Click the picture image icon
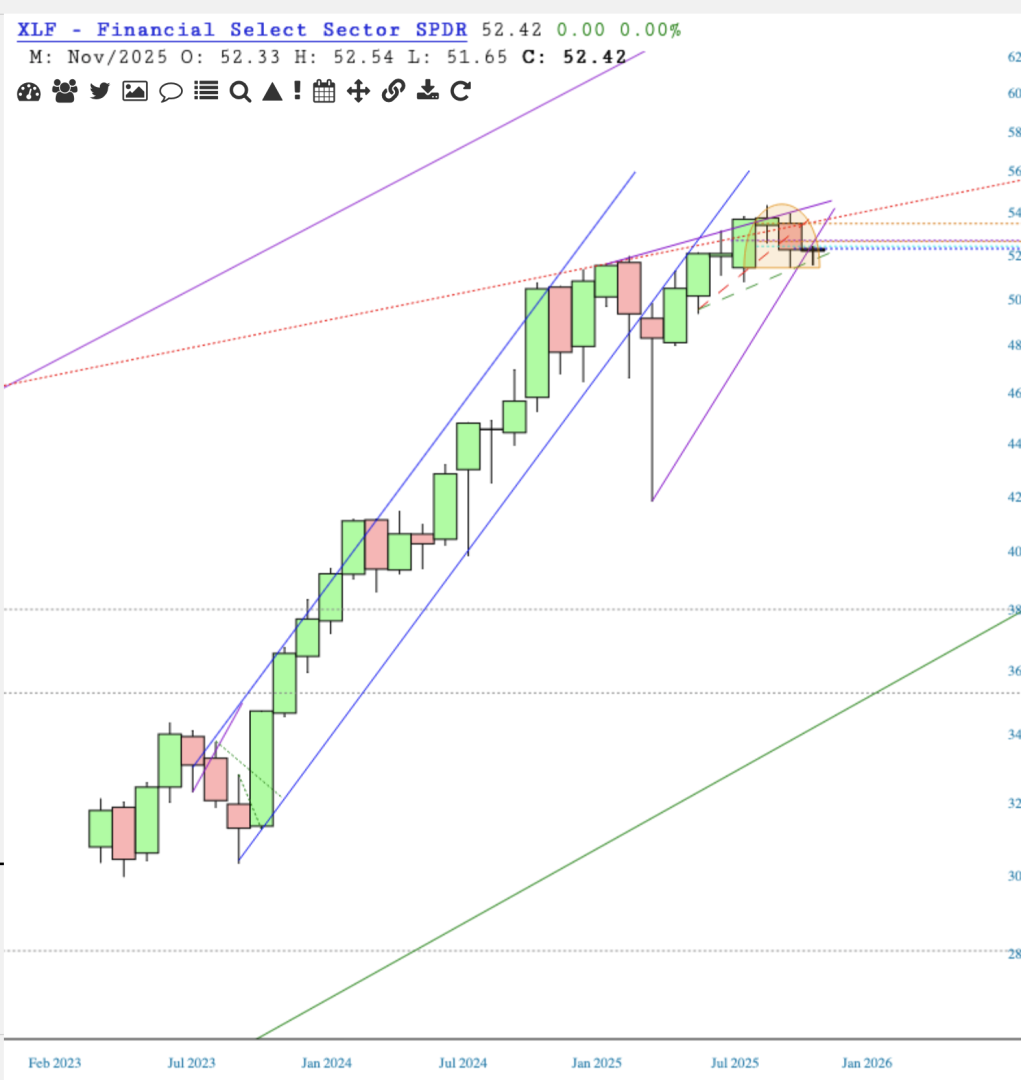Viewport: 1021px width, 1080px height. coord(135,91)
